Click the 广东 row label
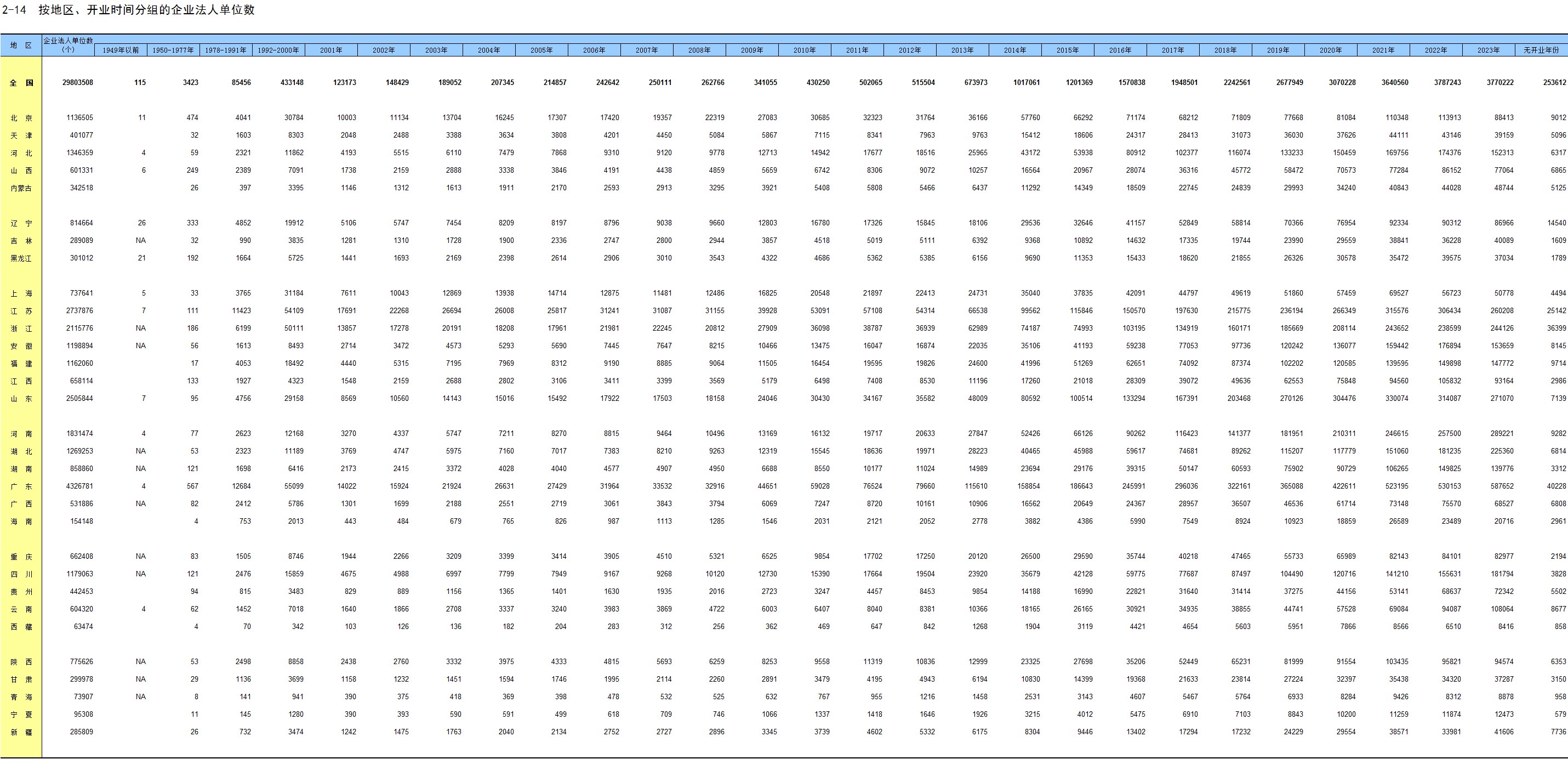Screen dimensions: 1568x776 21,486
